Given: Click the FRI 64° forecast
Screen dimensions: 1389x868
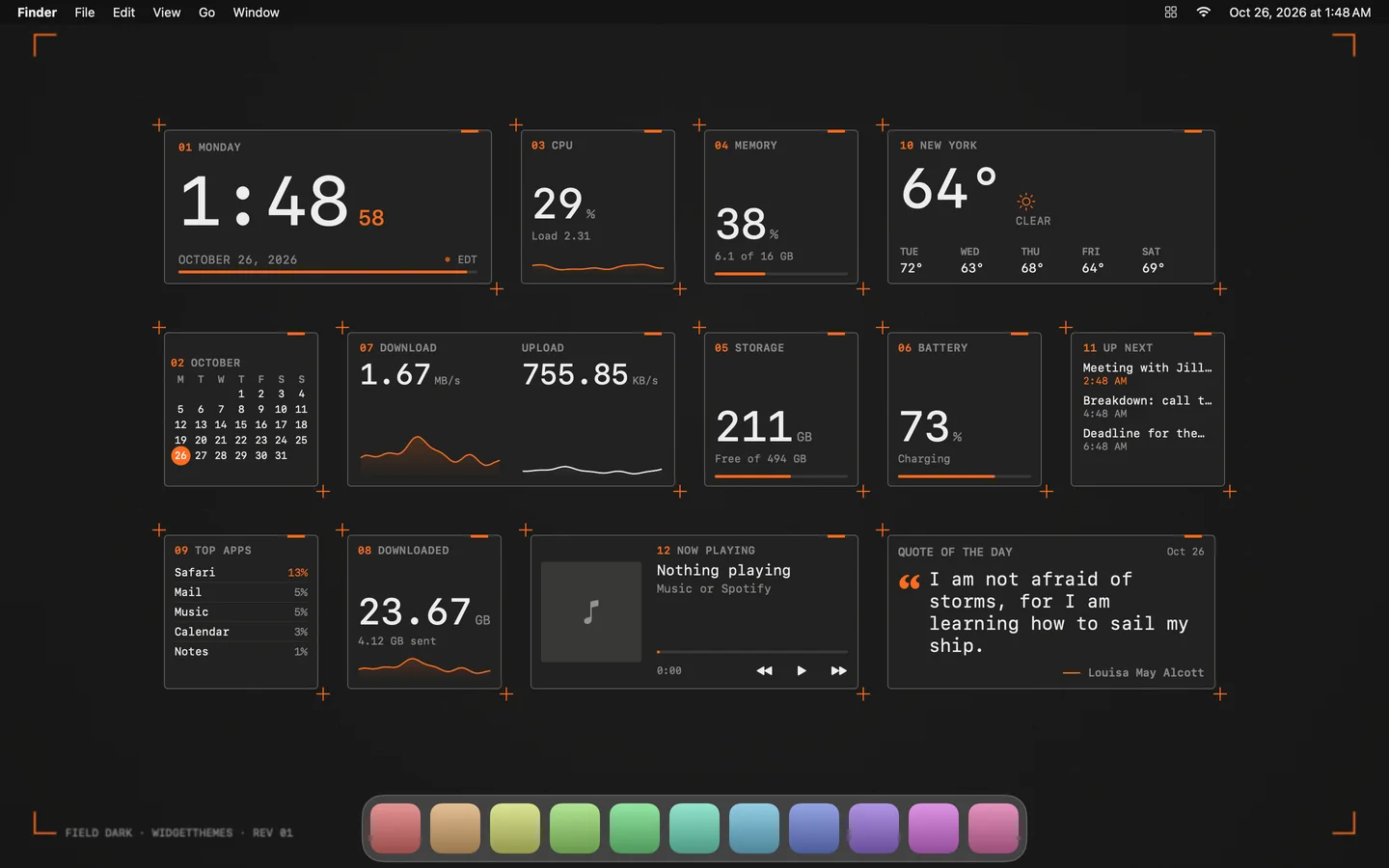Looking at the screenshot, I should (x=1093, y=260).
